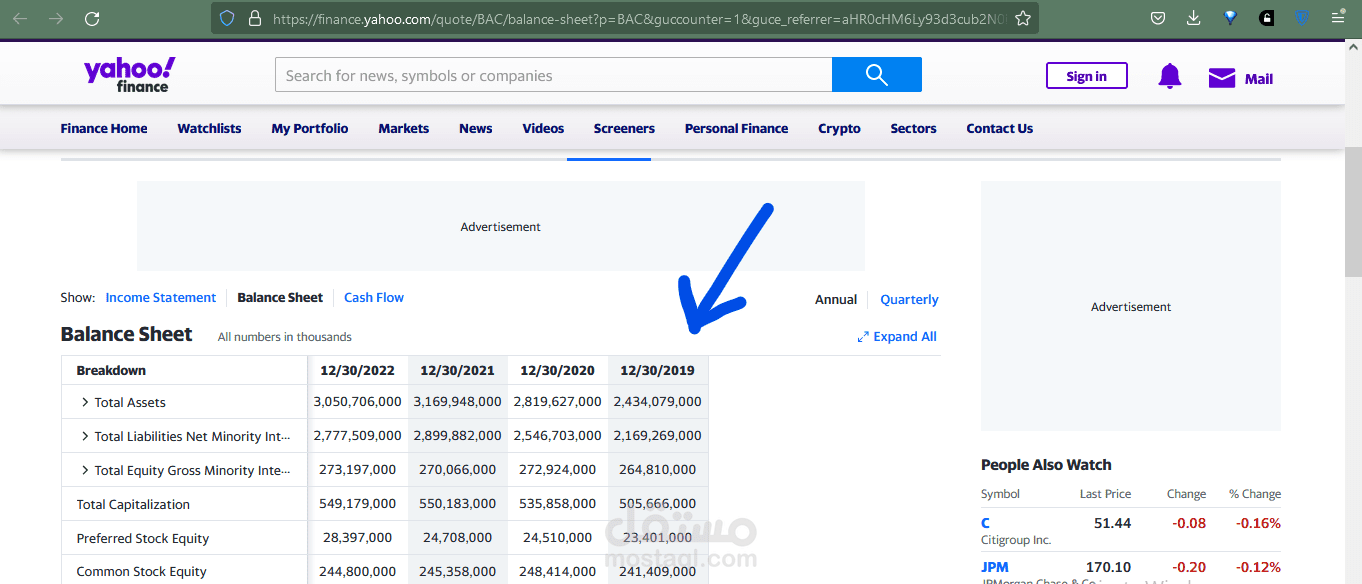This screenshot has height=584, width=1362.
Task: Select the Total Capitalization row label
Action: (133, 504)
